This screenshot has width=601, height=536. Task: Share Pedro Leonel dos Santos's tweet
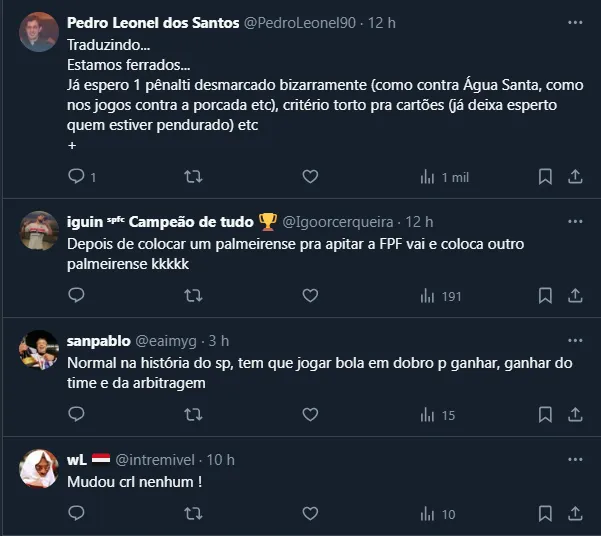pos(575,177)
